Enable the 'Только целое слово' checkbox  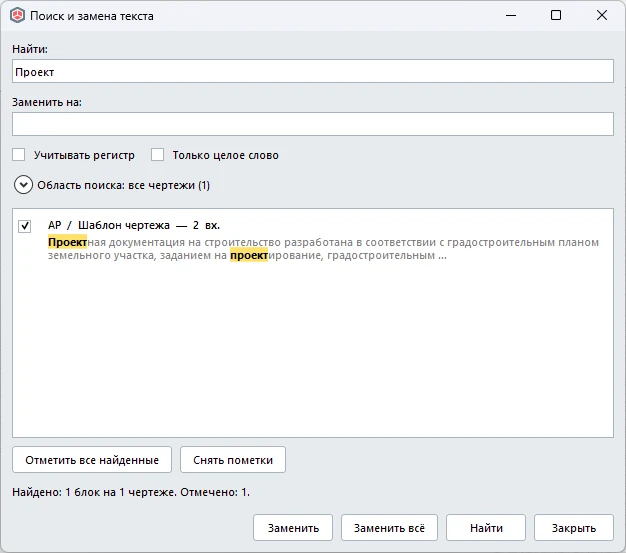click(x=157, y=155)
